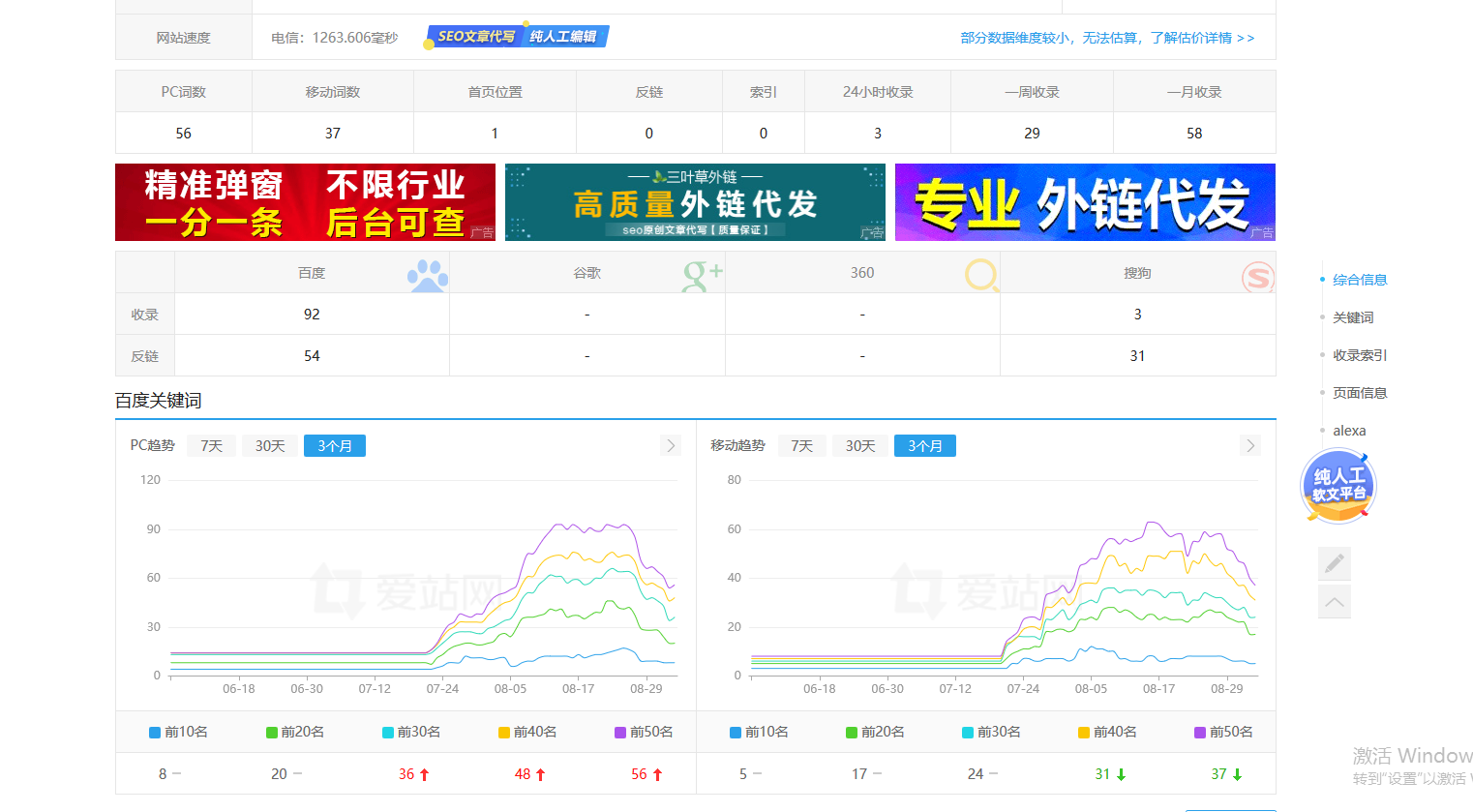Expand PC趋势 chart with right arrow
This screenshot has height=812, width=1473.
click(x=671, y=445)
